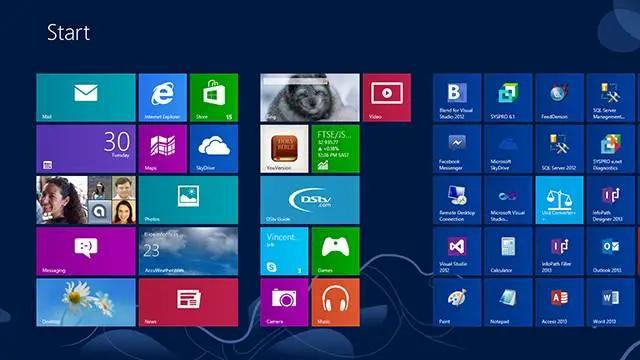Open the Messaging tile
This screenshot has height=360, width=640.
(x=86, y=251)
